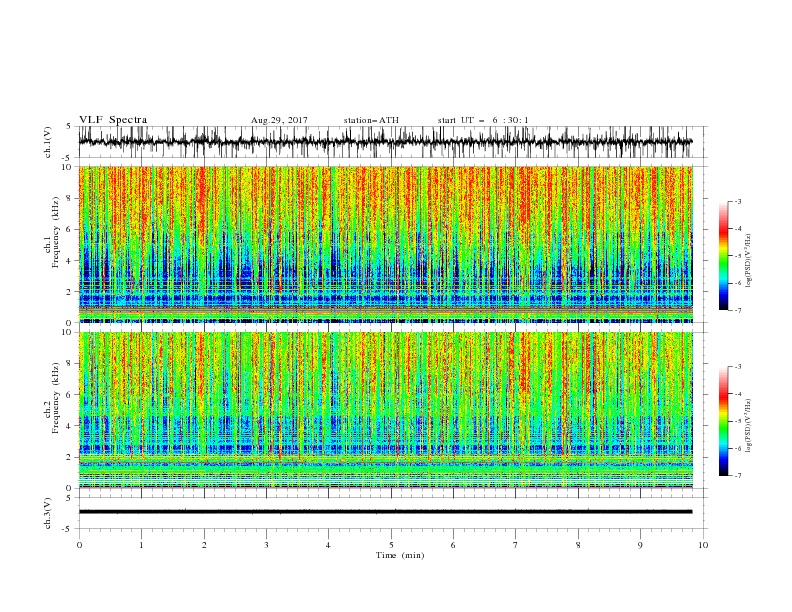Screen dimensions: 792x612
Task: Click time axis tick label "5"
Action: [x=391, y=545]
